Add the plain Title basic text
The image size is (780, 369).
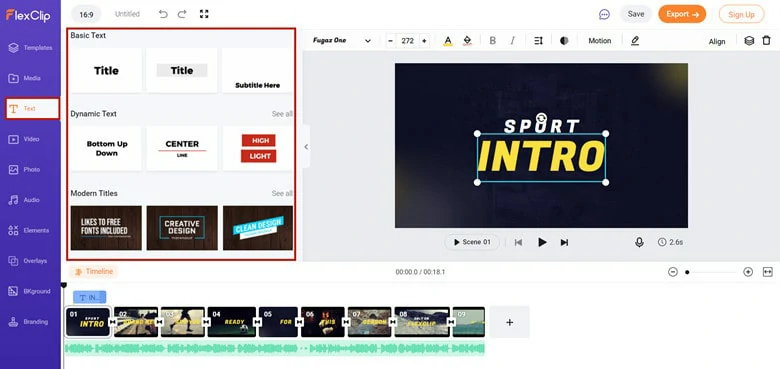pyautogui.click(x=106, y=71)
